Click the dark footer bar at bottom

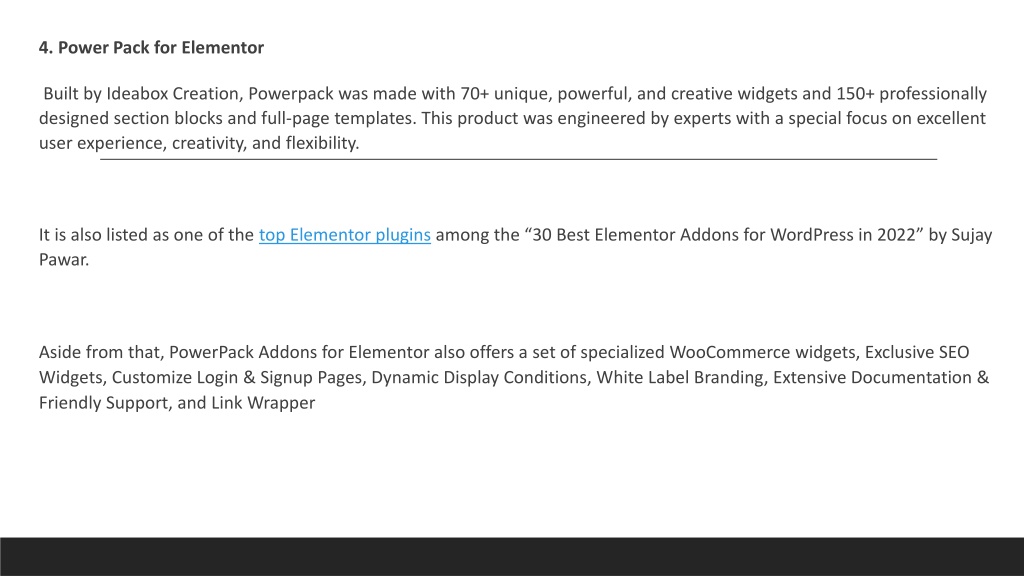(512, 556)
